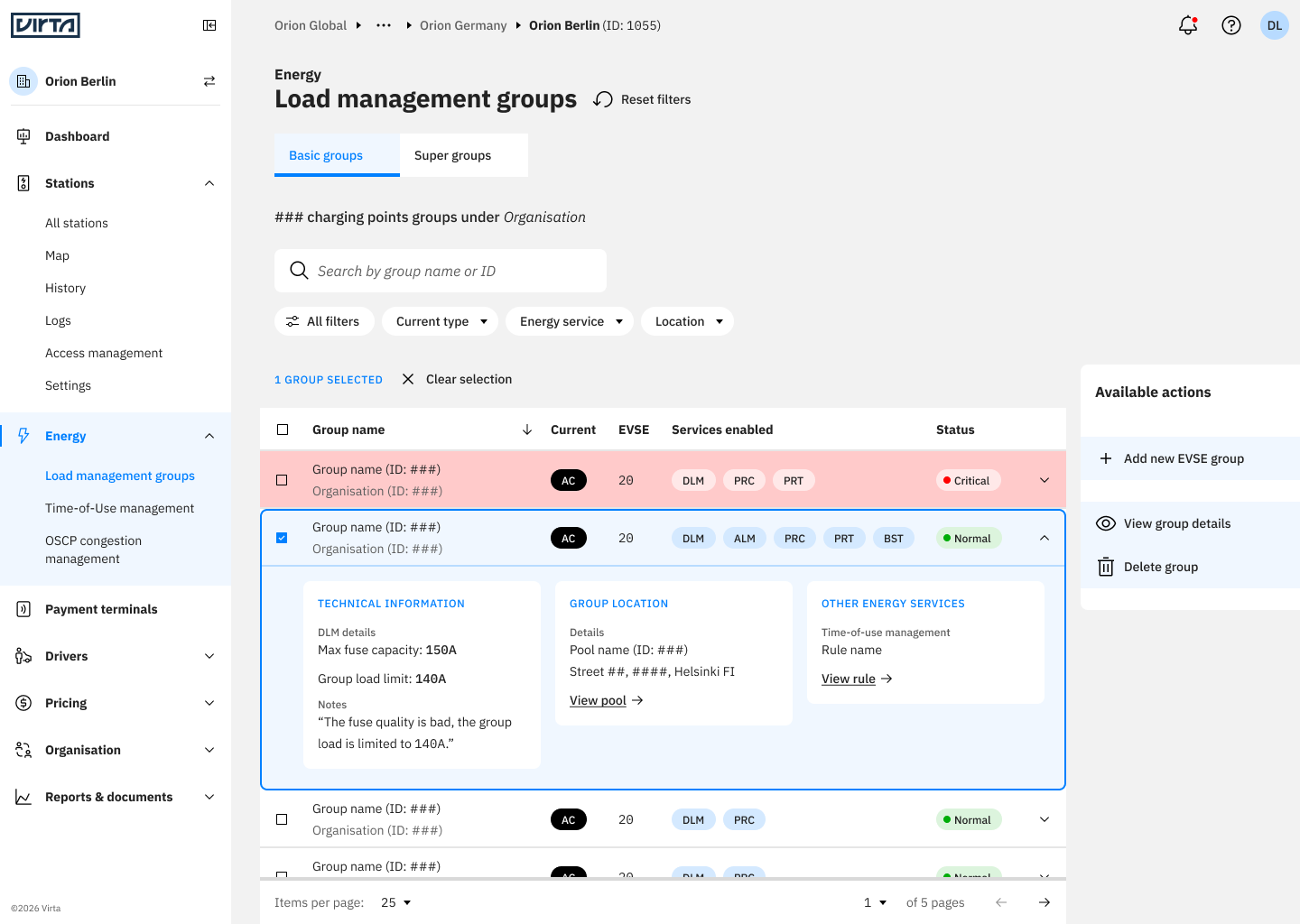Open Items per page 25 dropdown
Viewport: 1300px width, 924px height.
point(396,902)
